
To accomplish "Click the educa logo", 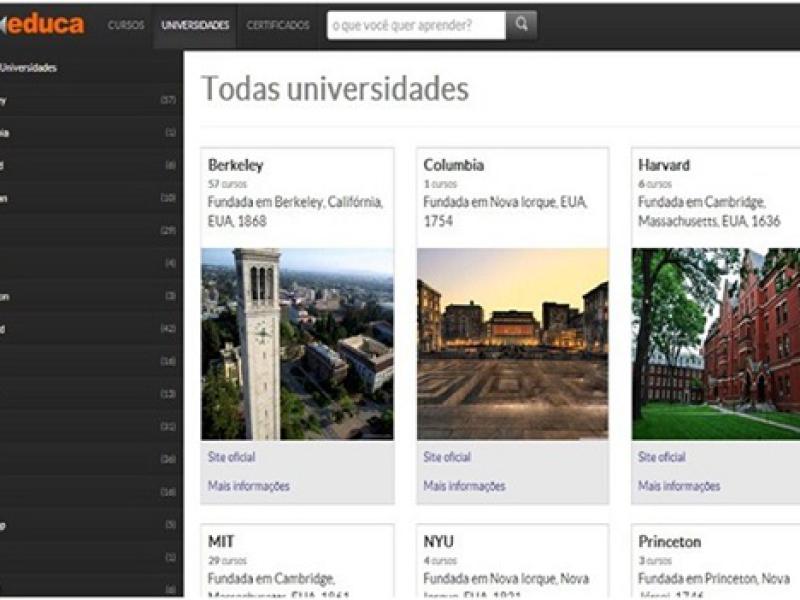I will (x=44, y=25).
